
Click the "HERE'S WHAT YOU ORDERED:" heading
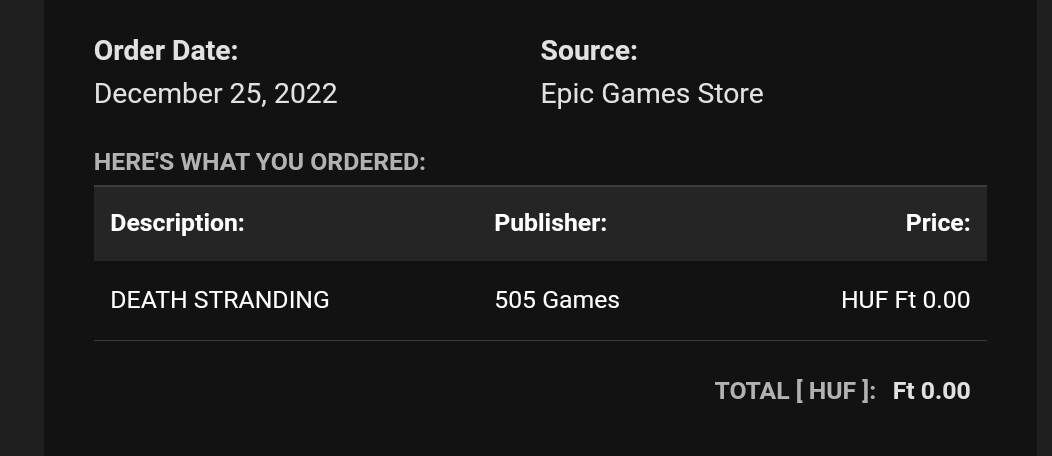(260, 162)
